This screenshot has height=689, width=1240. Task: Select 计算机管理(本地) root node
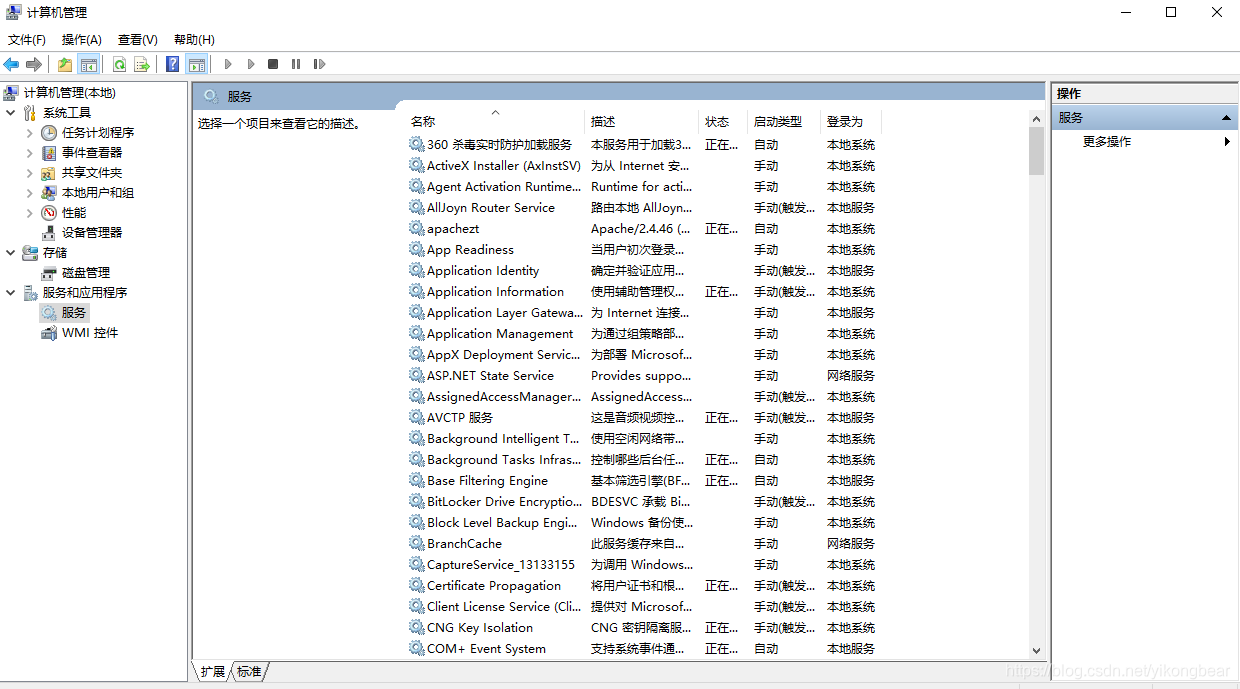(69, 93)
